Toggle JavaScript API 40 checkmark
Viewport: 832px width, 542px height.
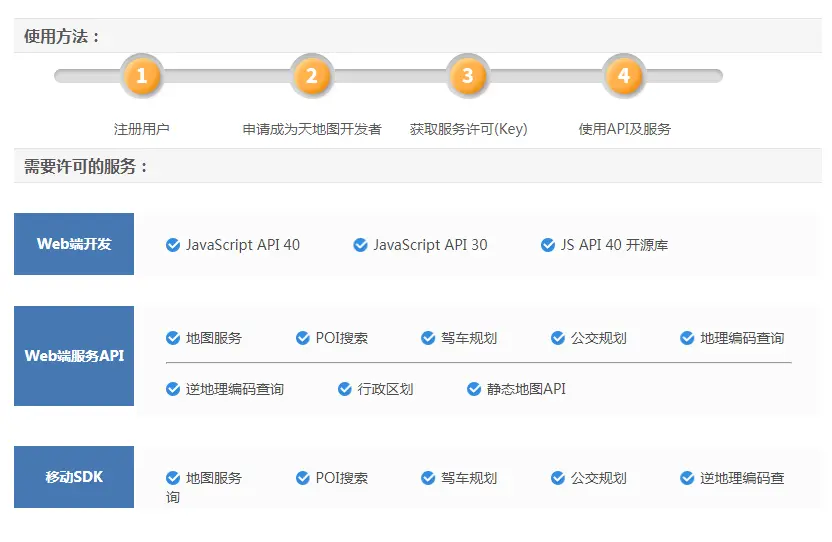[x=173, y=245]
